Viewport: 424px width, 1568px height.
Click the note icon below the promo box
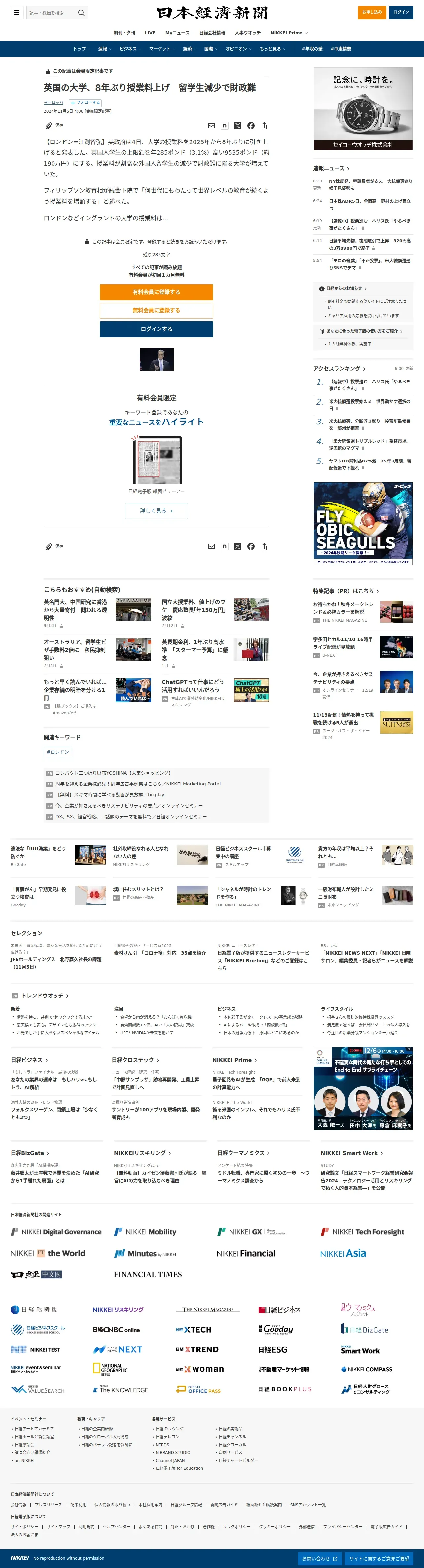point(225,546)
